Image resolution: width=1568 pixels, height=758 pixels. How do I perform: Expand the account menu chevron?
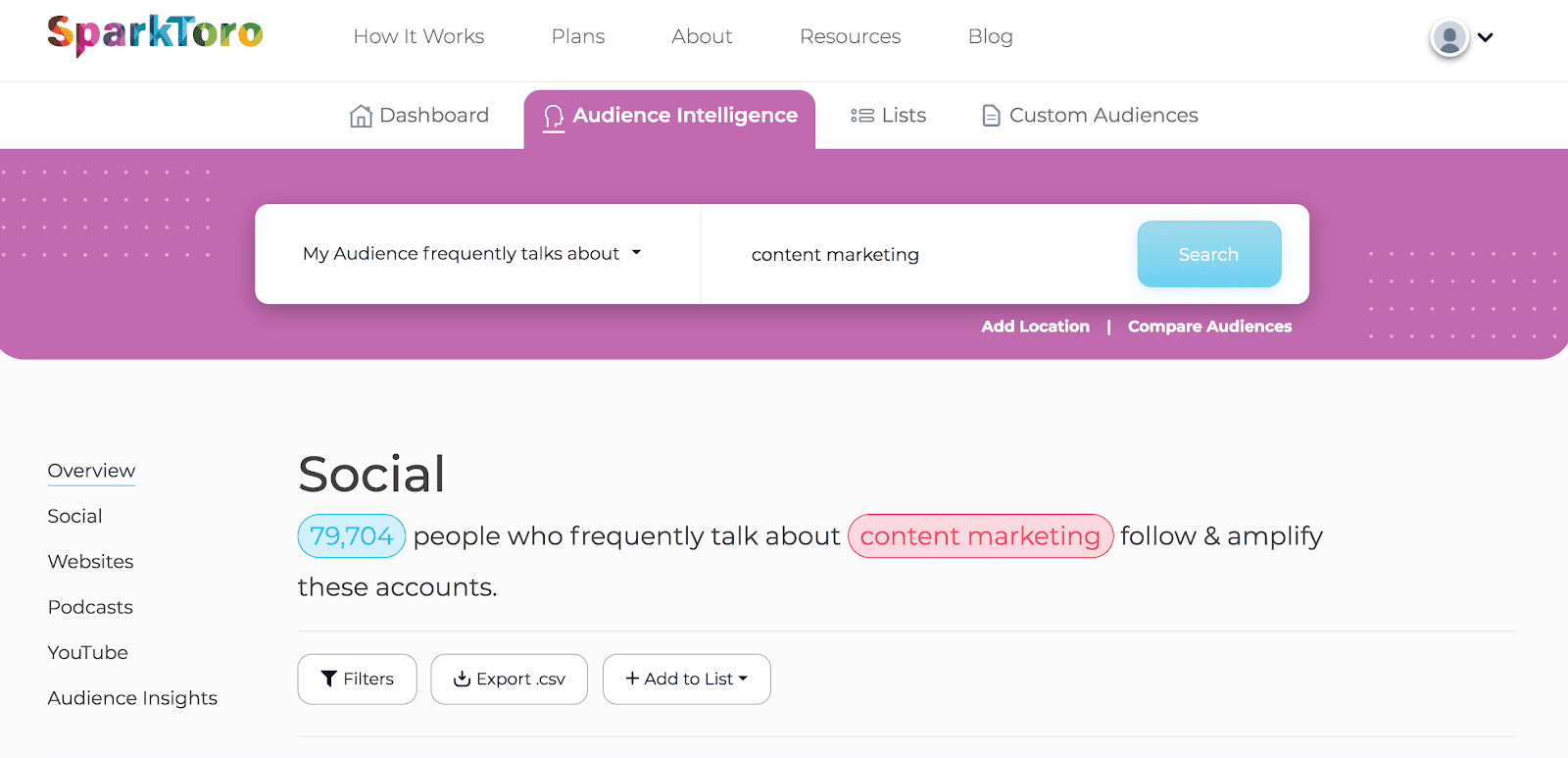point(1486,37)
